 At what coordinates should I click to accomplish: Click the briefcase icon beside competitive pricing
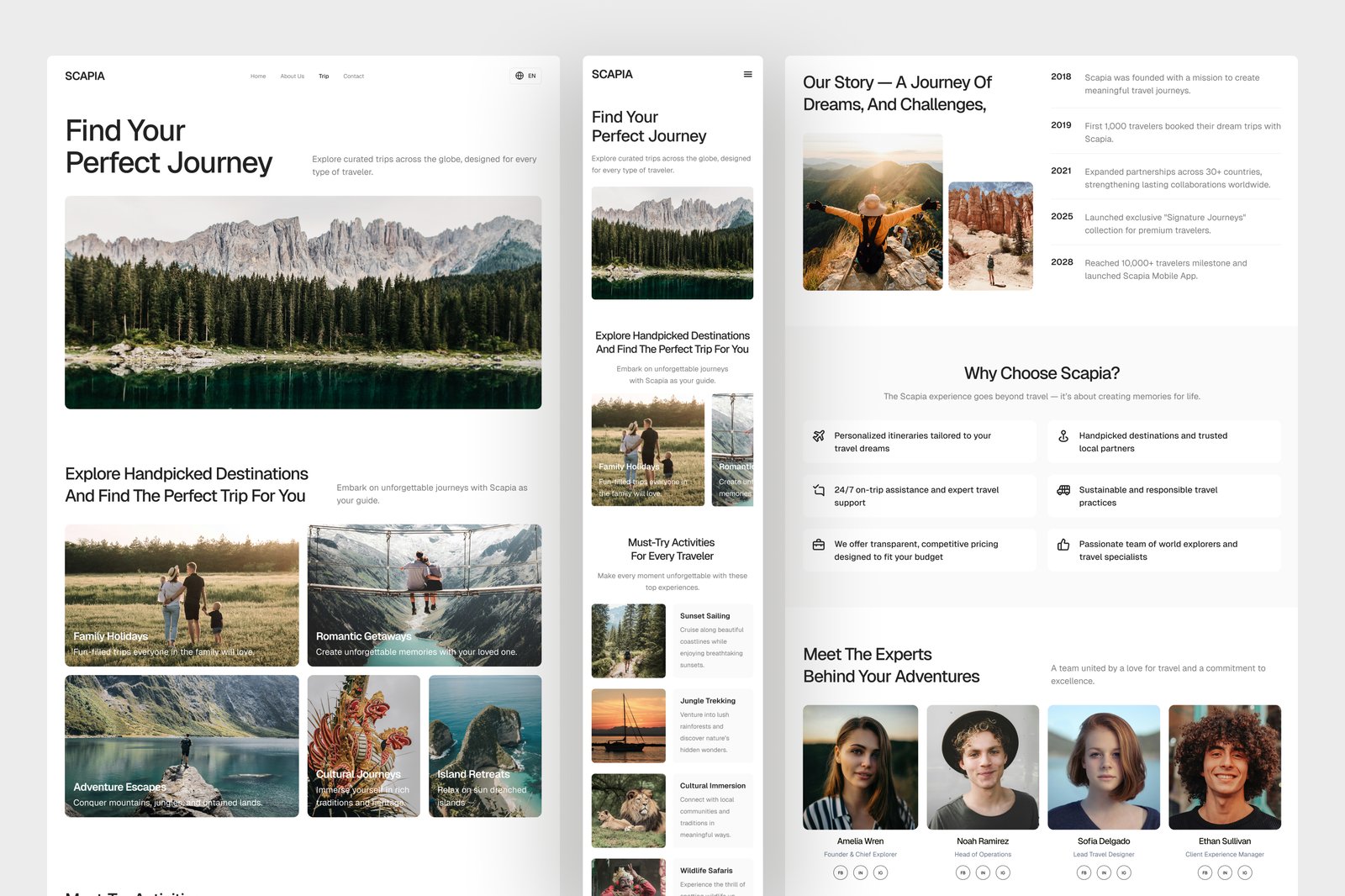pyautogui.click(x=818, y=545)
